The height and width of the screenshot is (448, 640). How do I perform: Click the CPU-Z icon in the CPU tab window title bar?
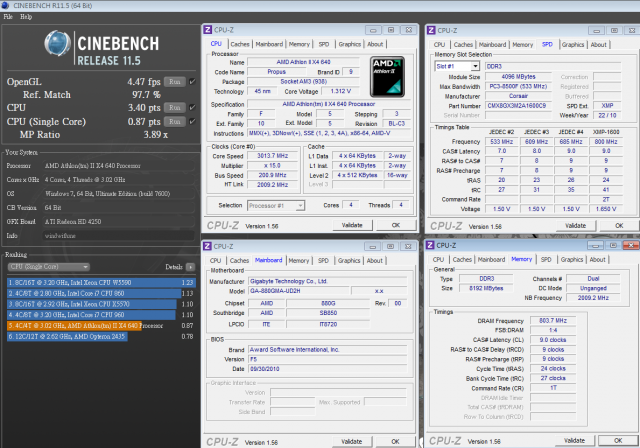pyautogui.click(x=208, y=30)
